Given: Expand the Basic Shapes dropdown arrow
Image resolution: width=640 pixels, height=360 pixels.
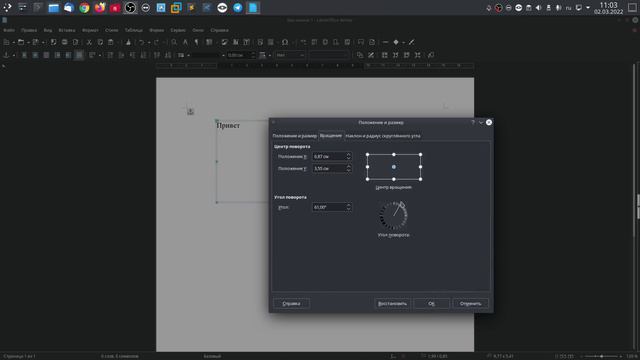Looking at the screenshot, I should 403,42.
